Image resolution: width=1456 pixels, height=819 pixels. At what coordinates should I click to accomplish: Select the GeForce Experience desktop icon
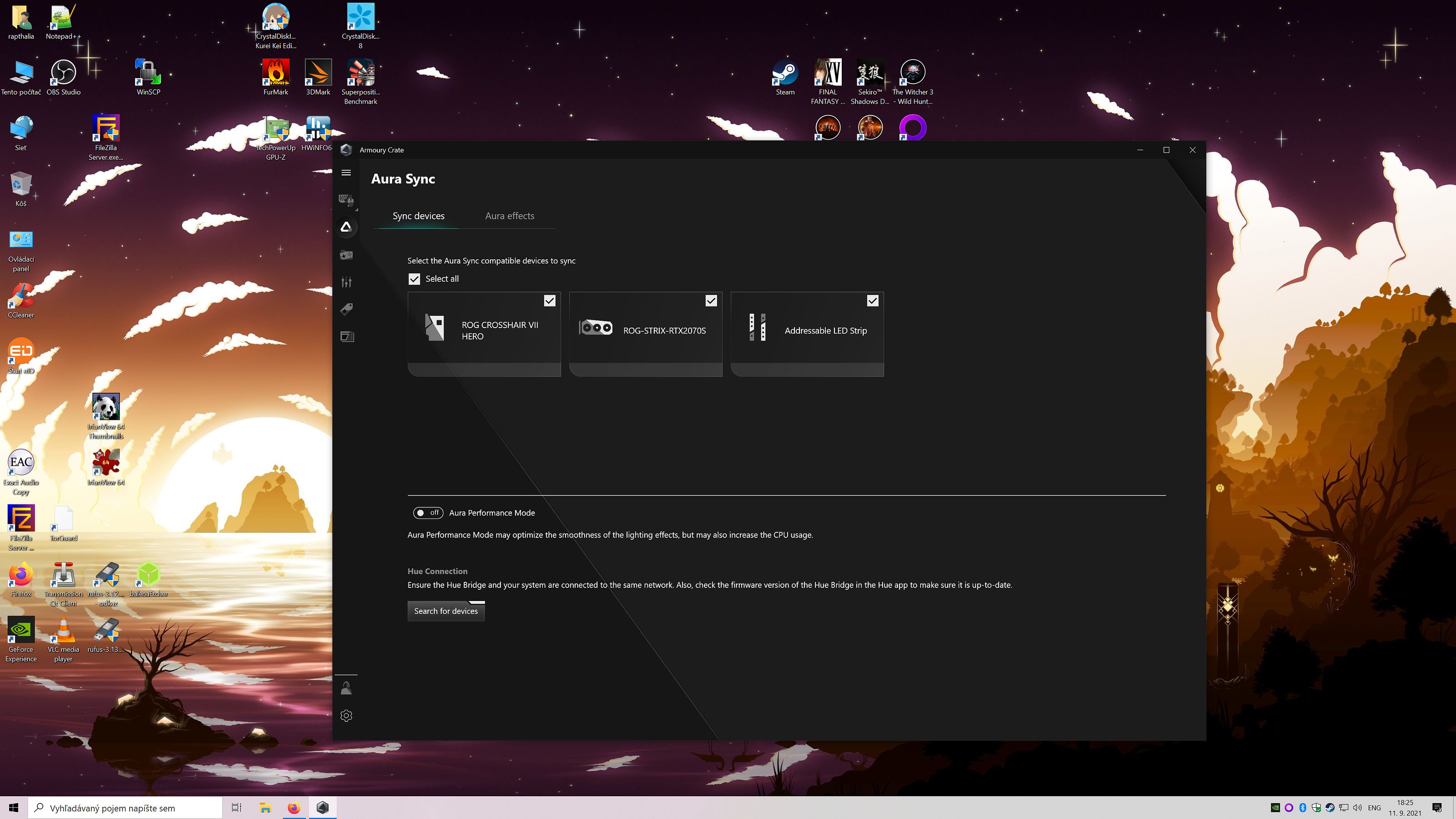tap(21, 640)
